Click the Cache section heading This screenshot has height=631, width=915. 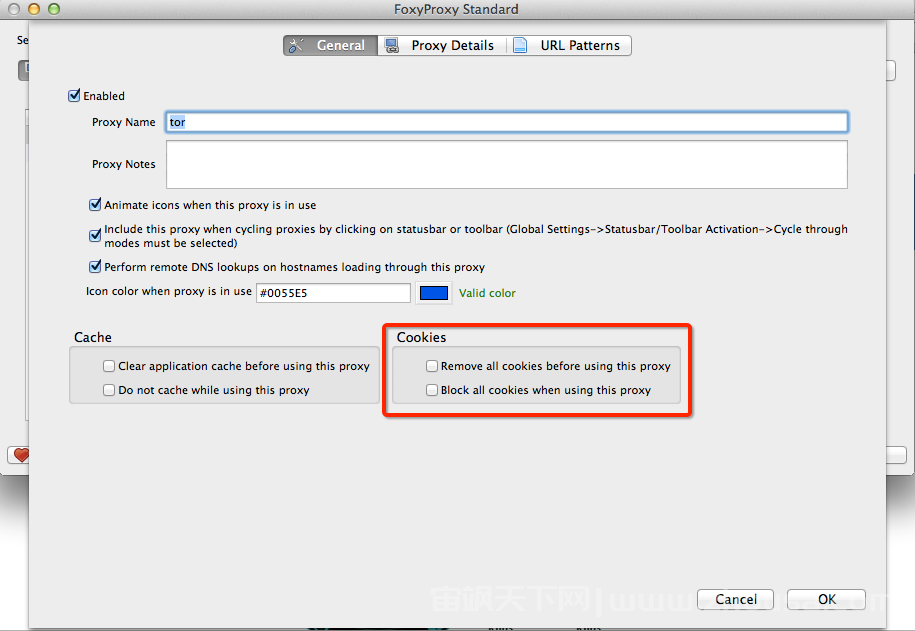93,337
